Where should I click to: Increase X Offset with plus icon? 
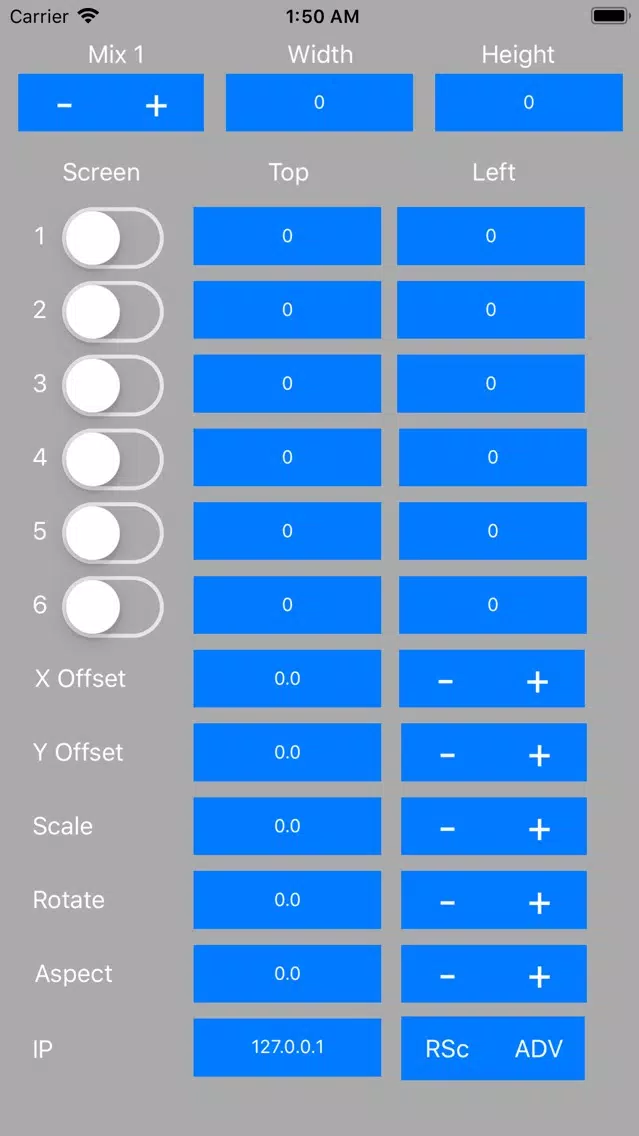click(538, 681)
